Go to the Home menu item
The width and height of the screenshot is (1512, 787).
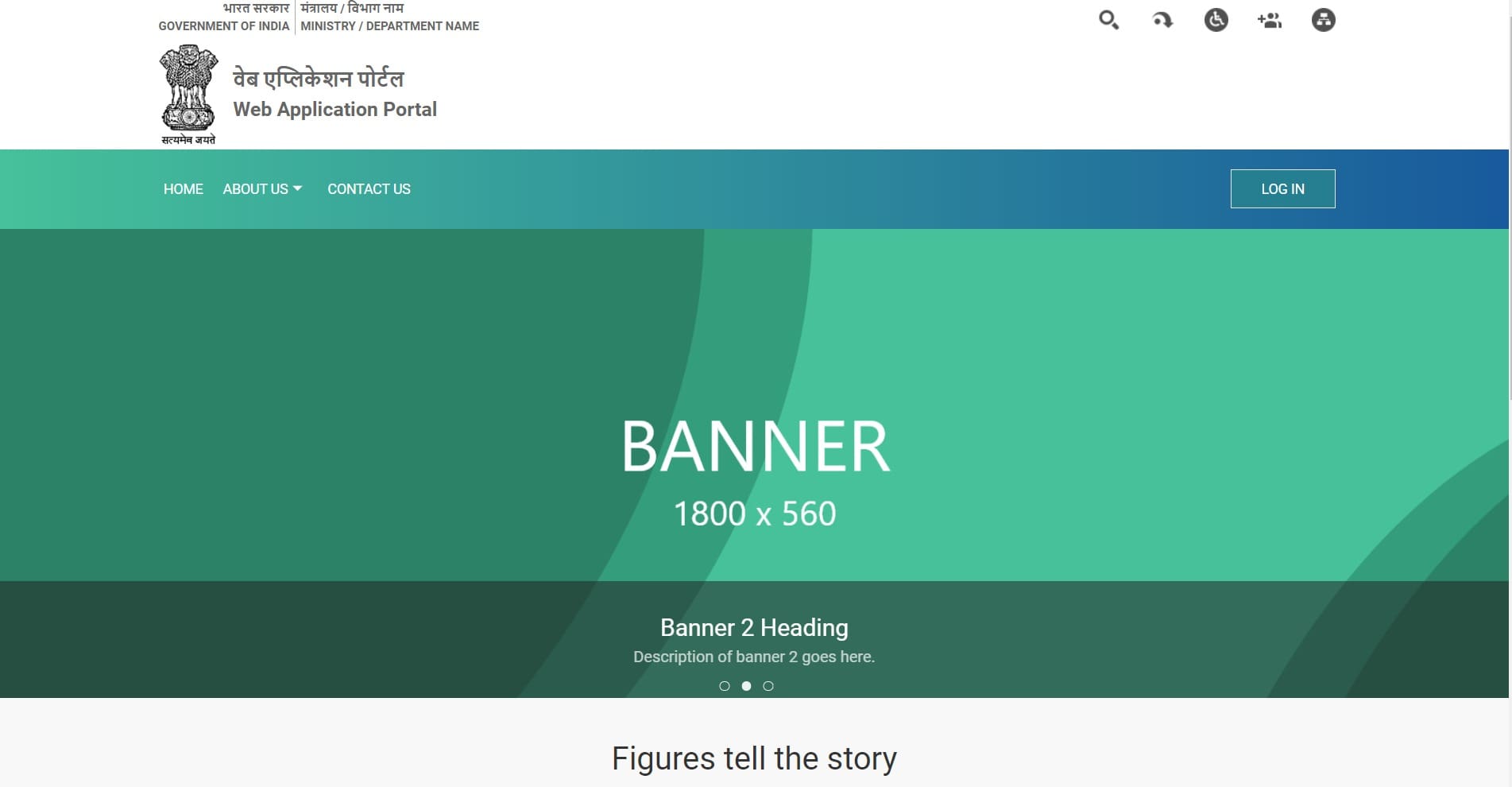[x=183, y=189]
